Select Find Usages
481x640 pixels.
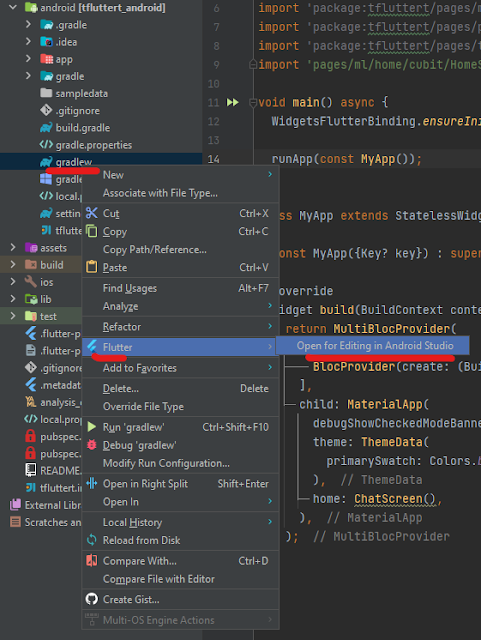point(180,288)
